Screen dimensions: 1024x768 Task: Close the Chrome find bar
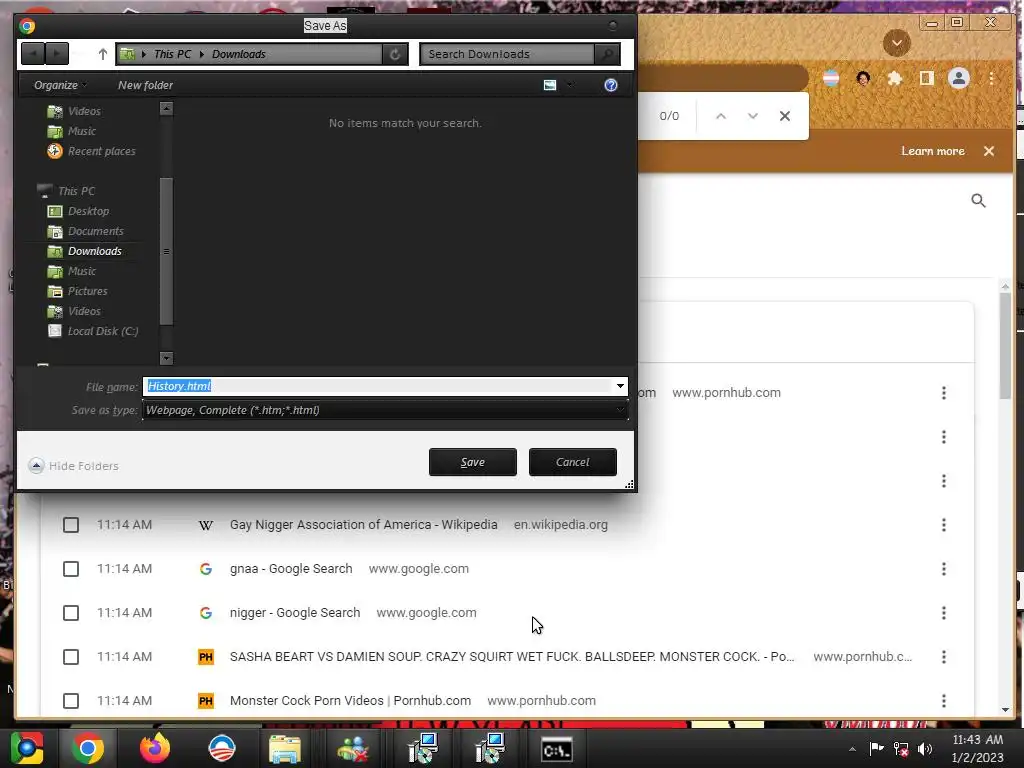coord(785,116)
